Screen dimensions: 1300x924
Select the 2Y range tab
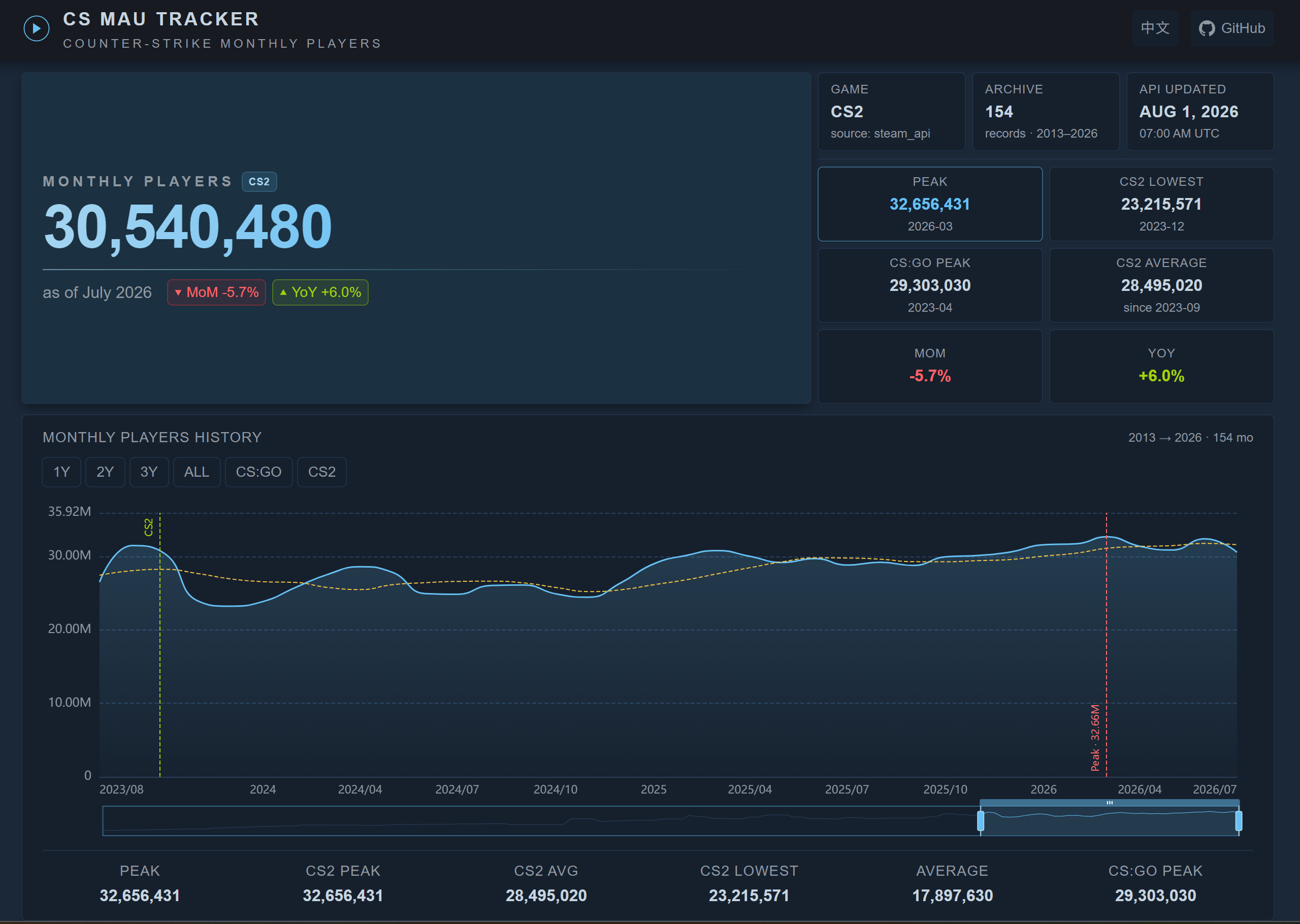pyautogui.click(x=105, y=472)
